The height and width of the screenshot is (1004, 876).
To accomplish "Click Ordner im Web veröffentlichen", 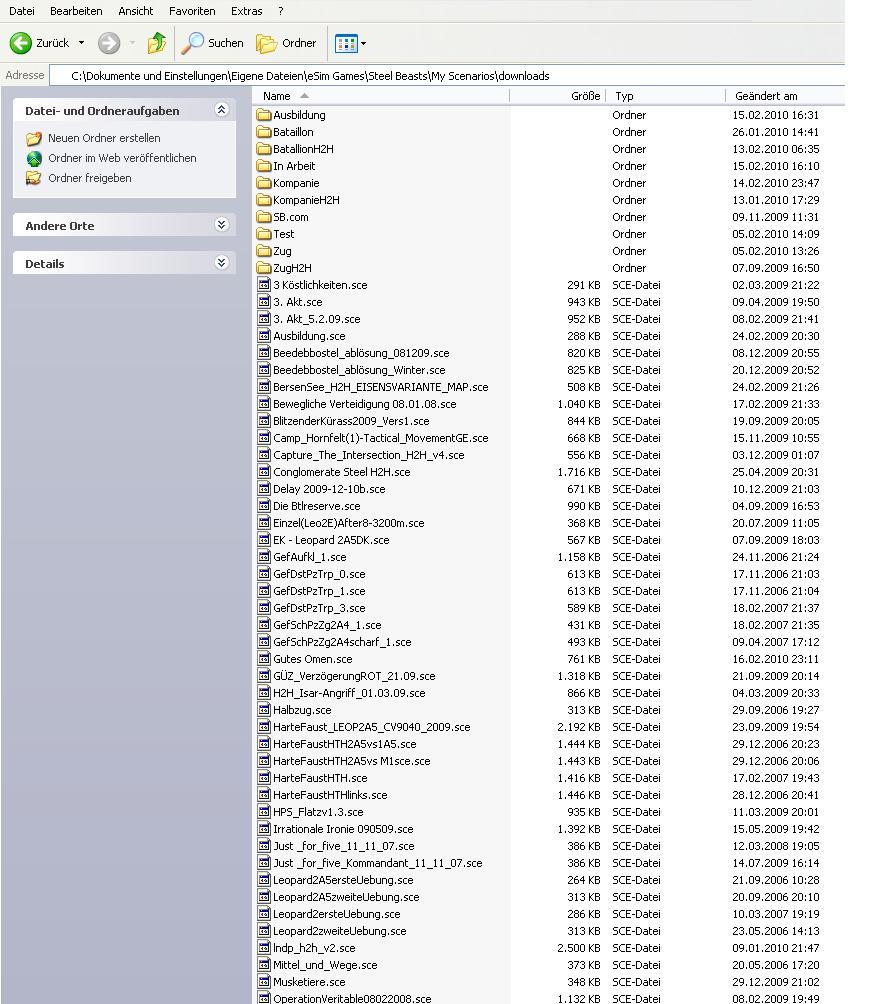I will tap(122, 158).
